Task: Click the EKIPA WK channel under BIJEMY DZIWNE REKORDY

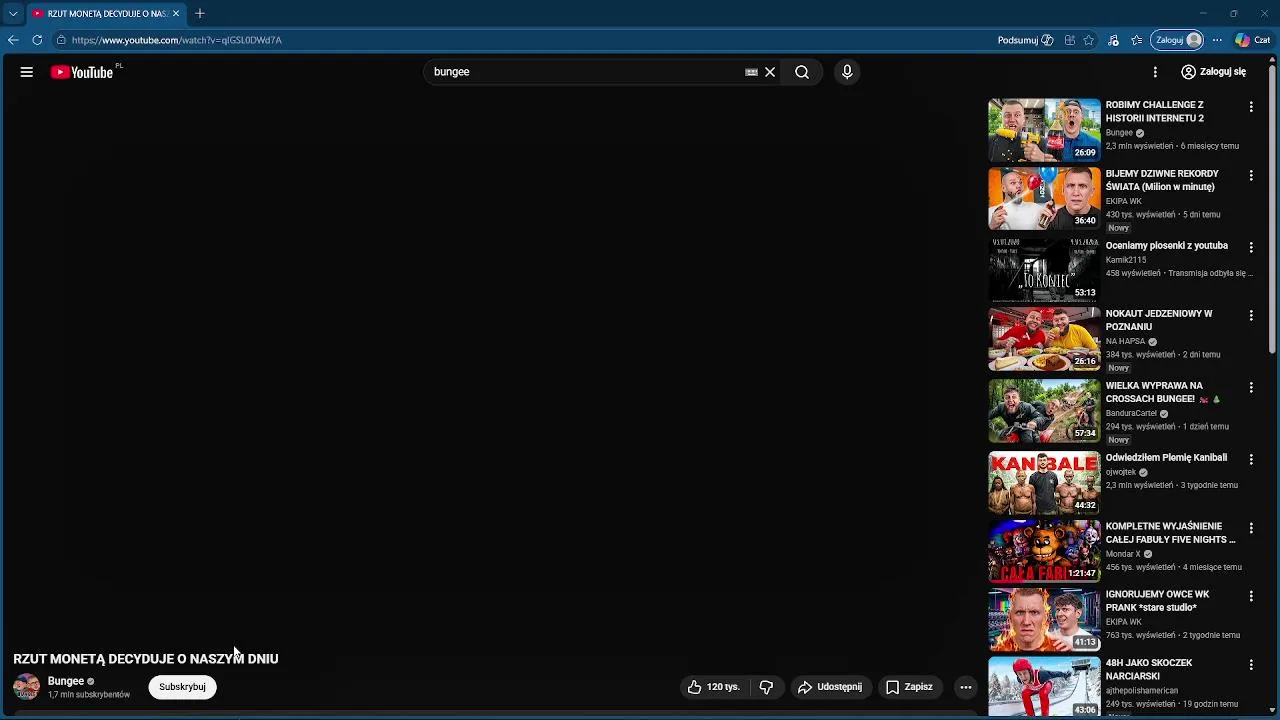Action: [1123, 201]
